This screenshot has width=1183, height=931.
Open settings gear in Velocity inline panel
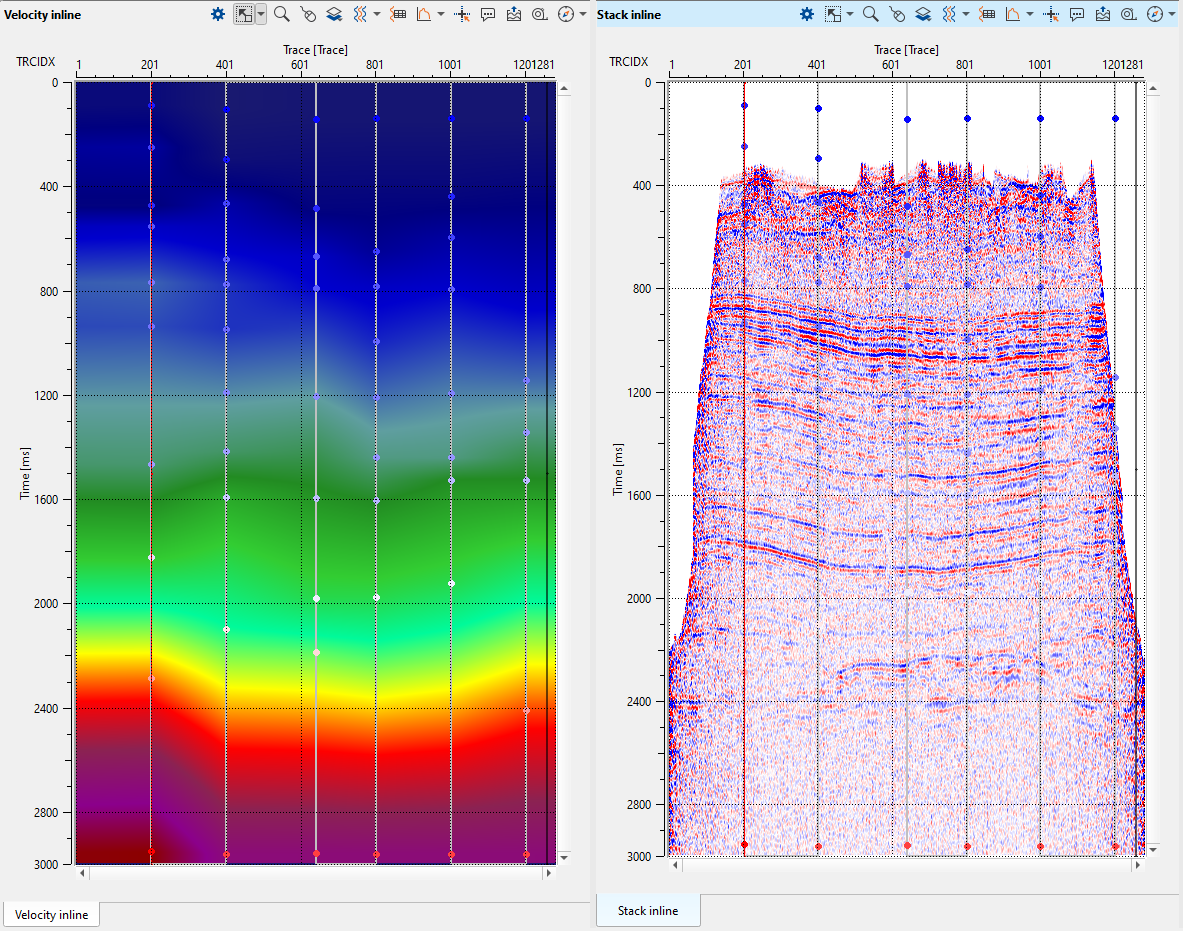pos(218,14)
